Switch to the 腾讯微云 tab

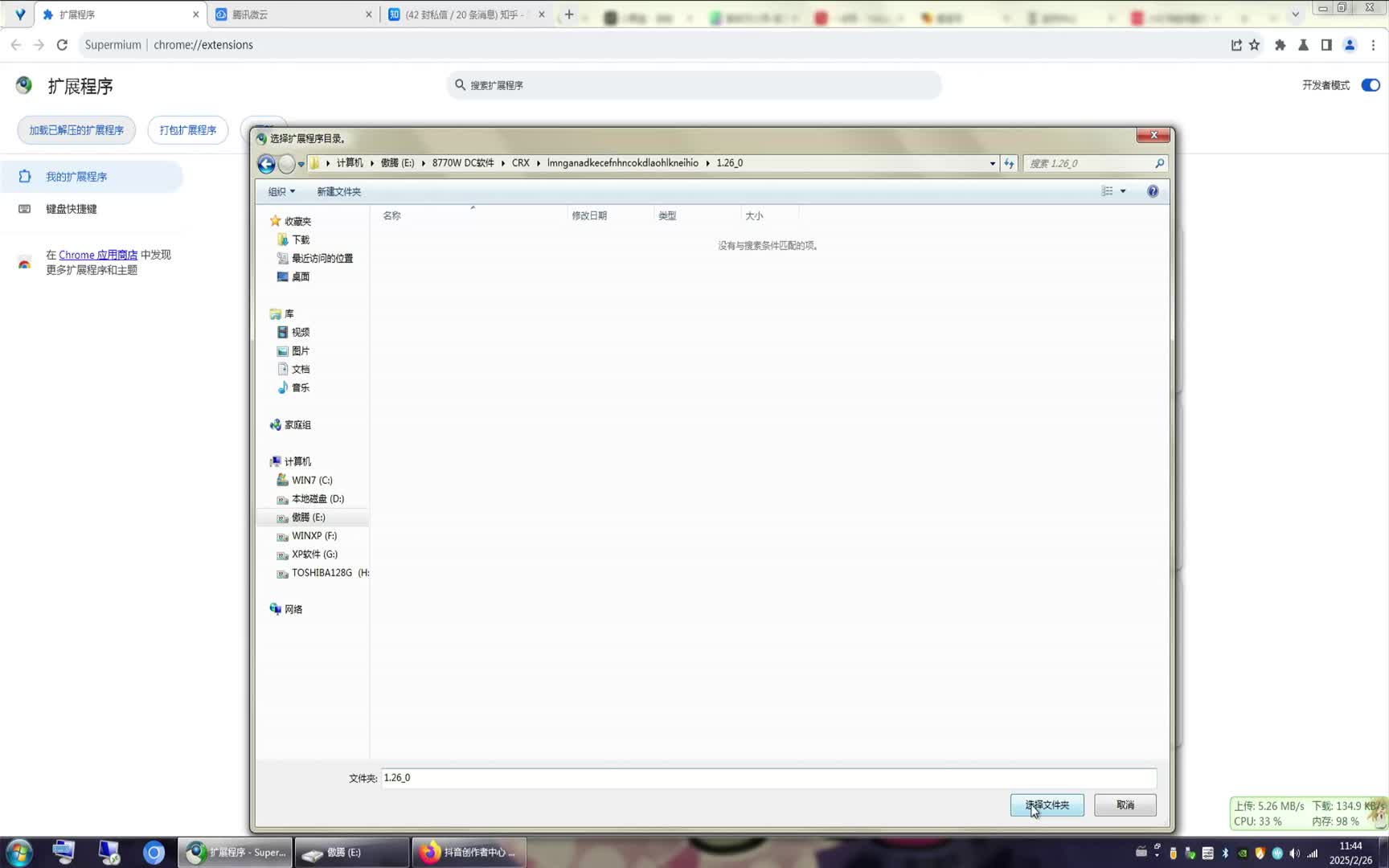pos(289,14)
